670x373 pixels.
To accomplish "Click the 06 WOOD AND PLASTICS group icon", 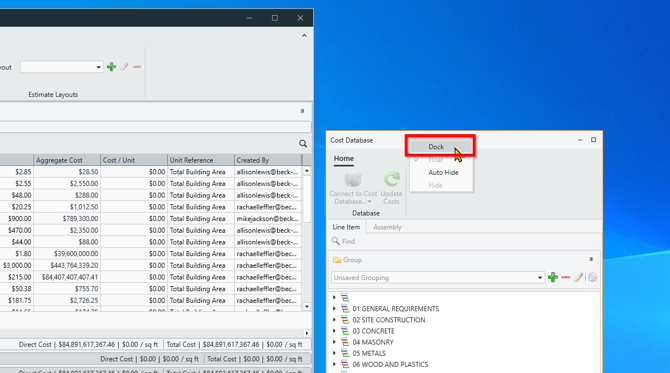I will pyautogui.click(x=345, y=364).
